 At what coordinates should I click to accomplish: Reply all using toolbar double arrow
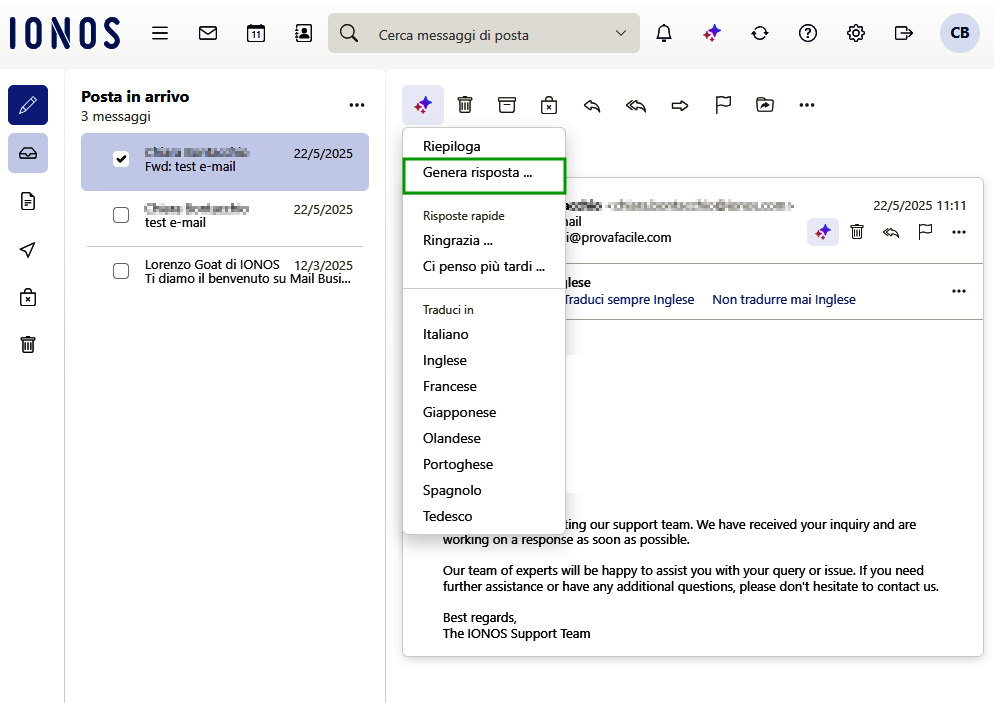[636, 105]
